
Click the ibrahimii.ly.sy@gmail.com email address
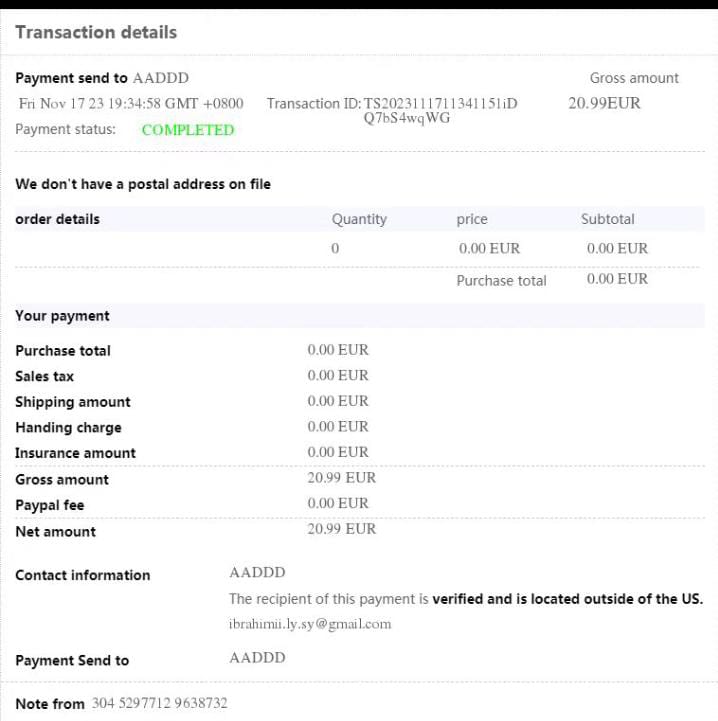point(310,624)
